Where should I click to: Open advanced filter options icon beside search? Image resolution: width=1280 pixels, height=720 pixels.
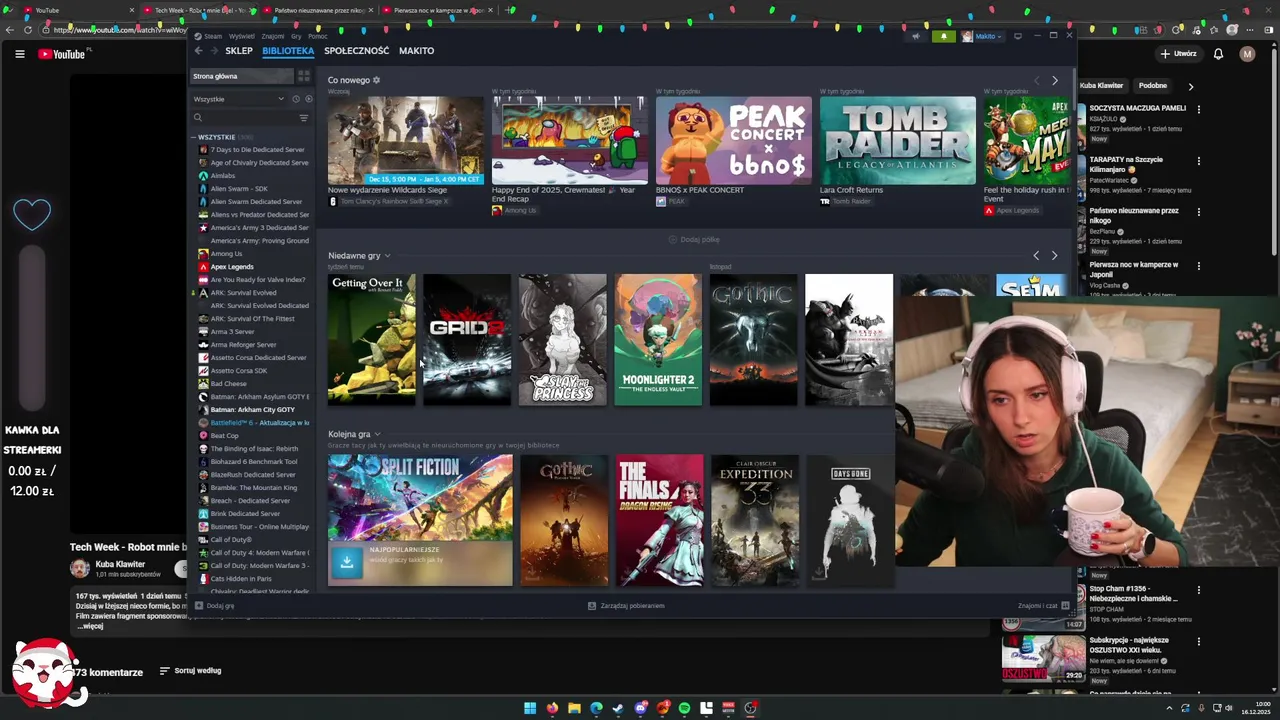tap(304, 118)
